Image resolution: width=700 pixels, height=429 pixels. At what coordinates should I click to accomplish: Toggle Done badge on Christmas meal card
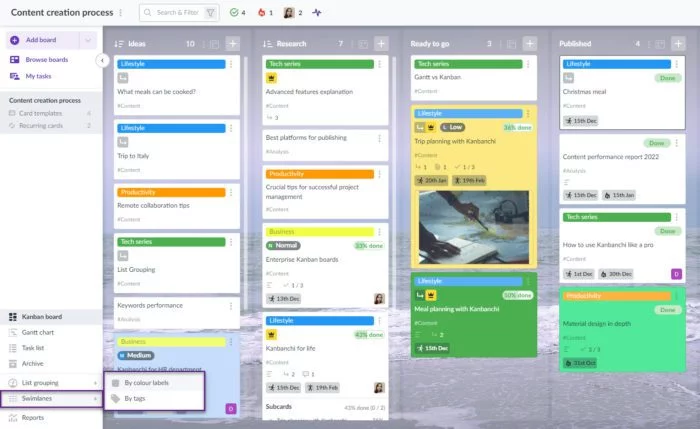[x=667, y=78]
